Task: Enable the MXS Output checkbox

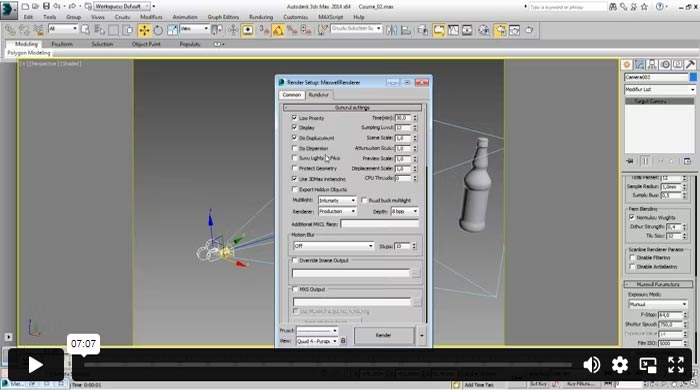Action: click(x=295, y=289)
